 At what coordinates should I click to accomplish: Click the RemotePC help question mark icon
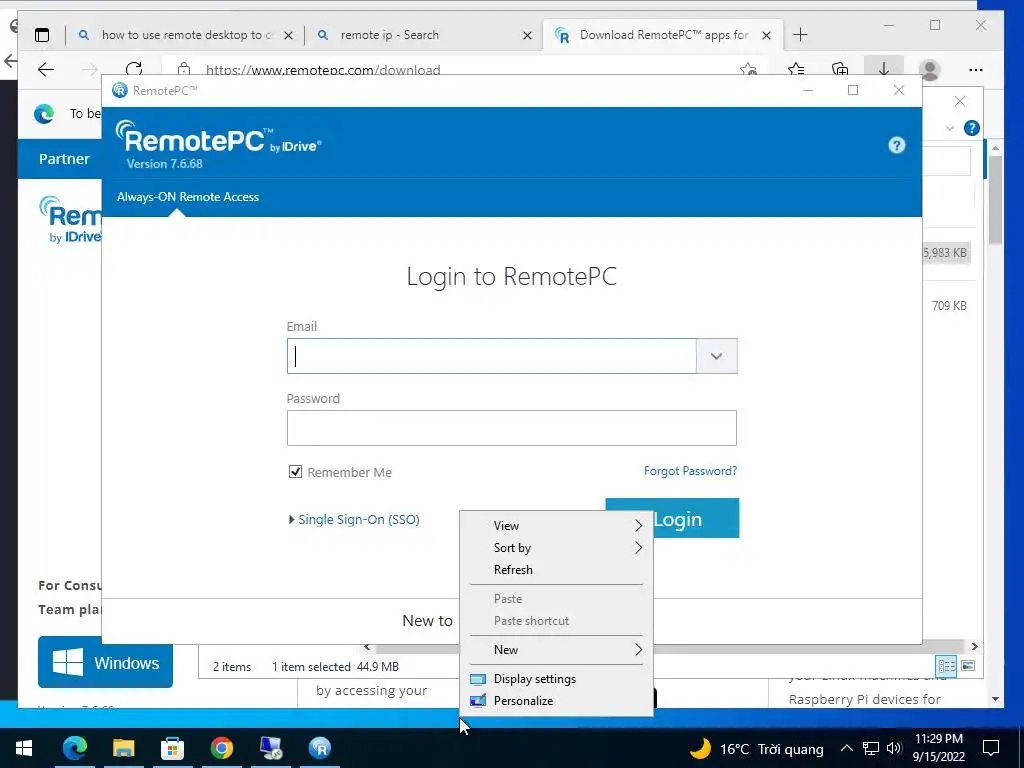coord(897,145)
